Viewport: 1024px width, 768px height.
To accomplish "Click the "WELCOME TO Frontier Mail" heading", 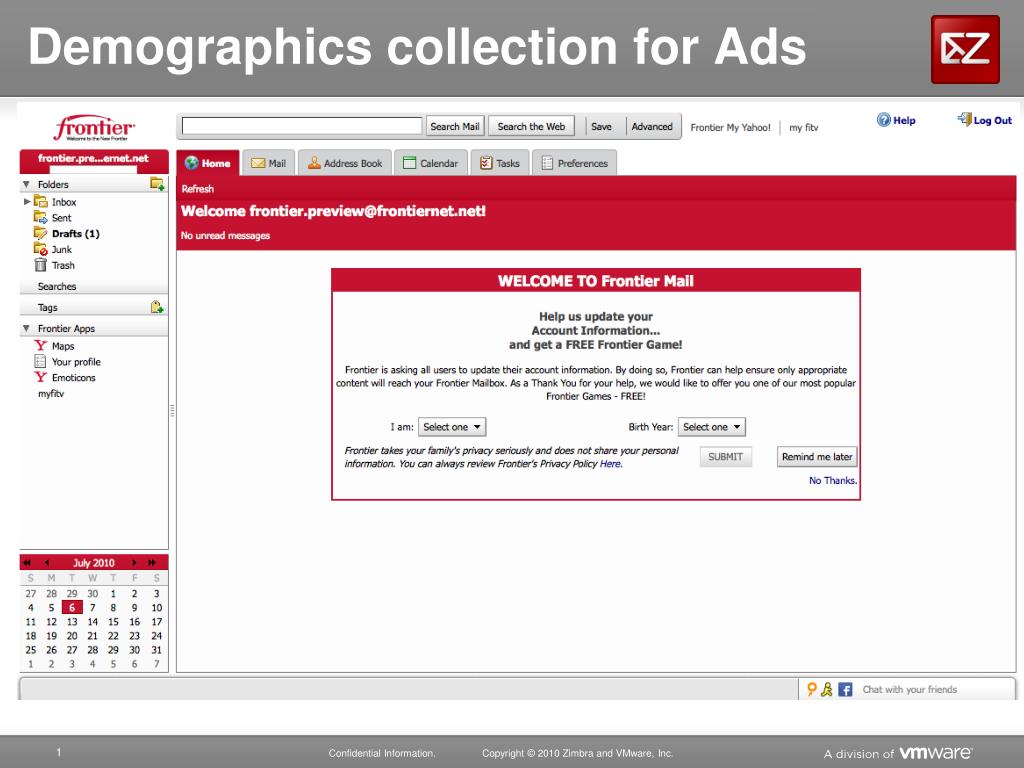I will (x=596, y=281).
